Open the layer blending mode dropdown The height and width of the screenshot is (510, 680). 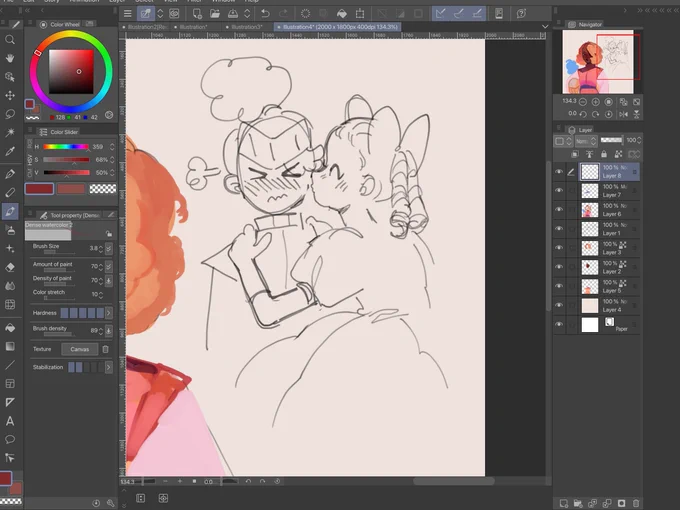point(586,141)
